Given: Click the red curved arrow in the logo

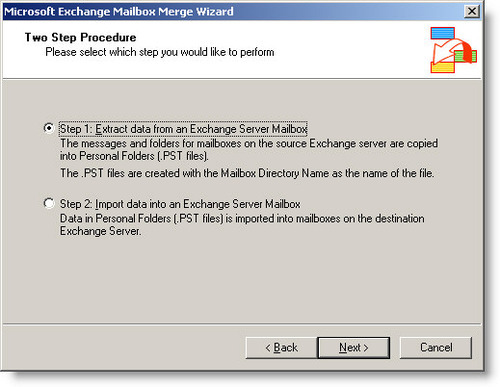Looking at the screenshot, I should point(452,51).
